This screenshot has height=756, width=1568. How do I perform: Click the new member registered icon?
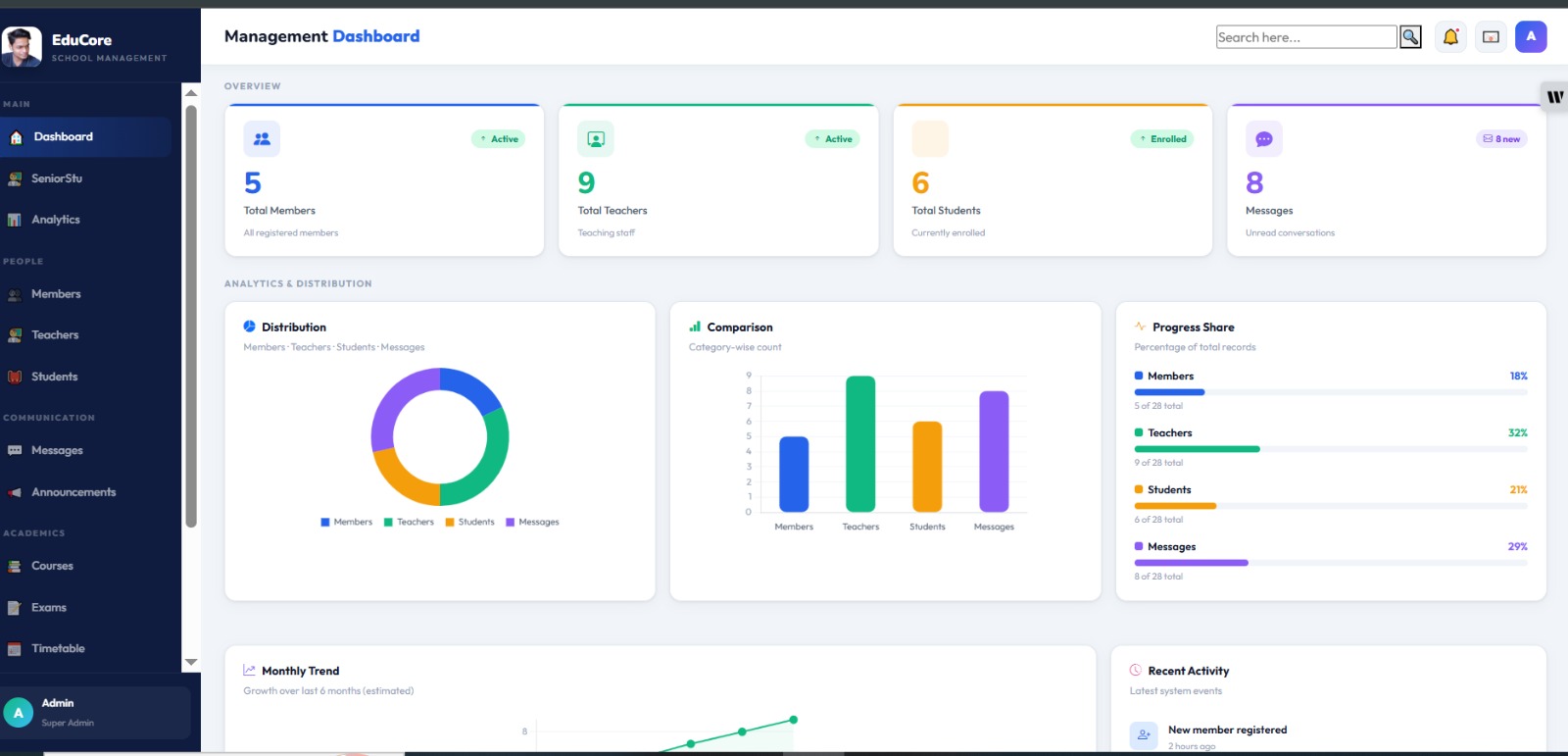pos(1144,734)
